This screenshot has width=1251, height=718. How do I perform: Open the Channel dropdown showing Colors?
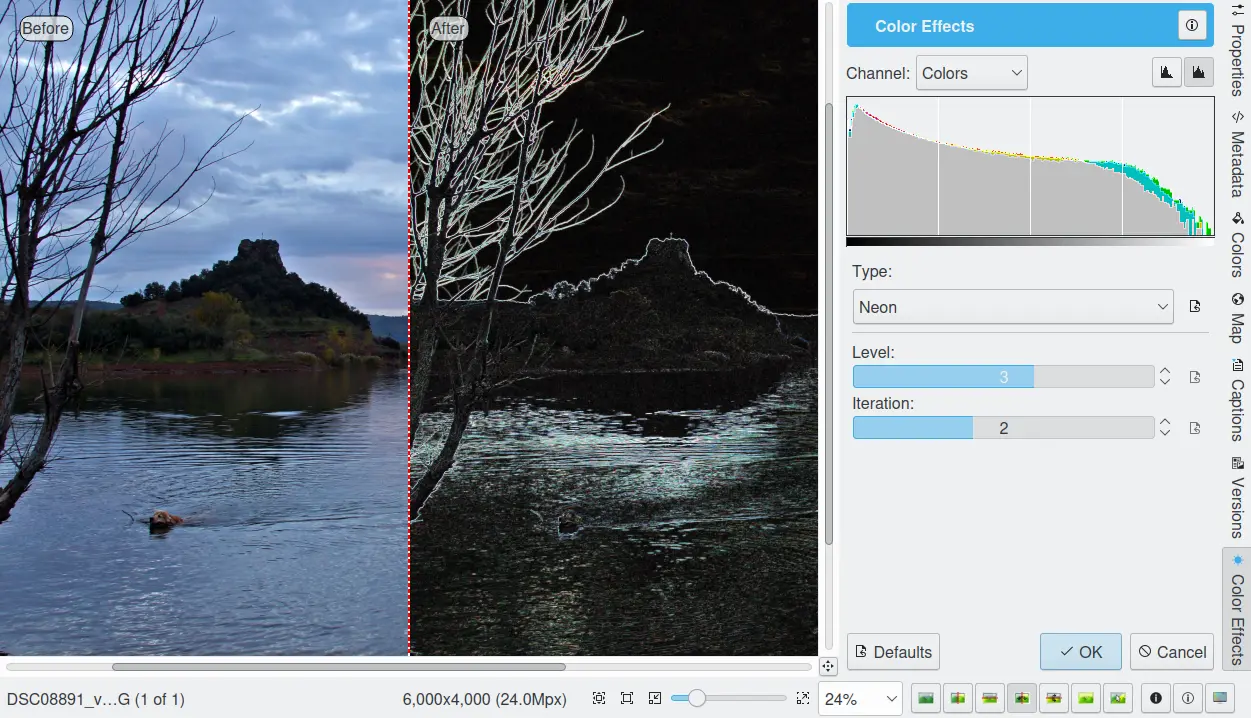[972, 73]
